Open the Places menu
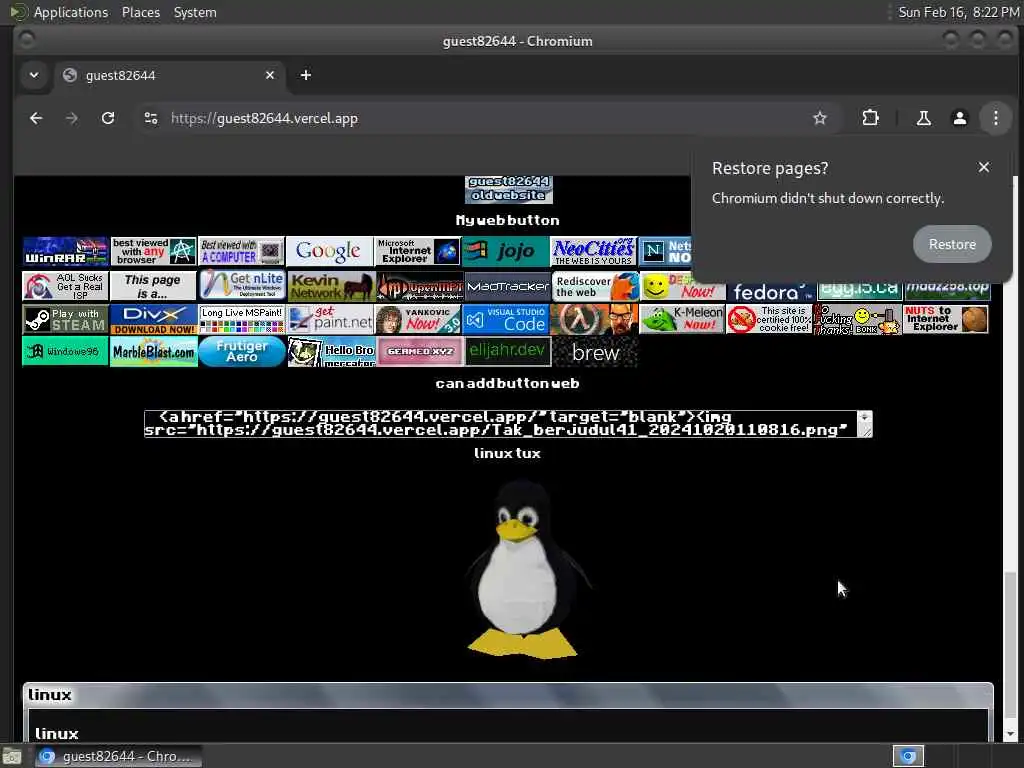The height and width of the screenshot is (768, 1024). [x=140, y=12]
